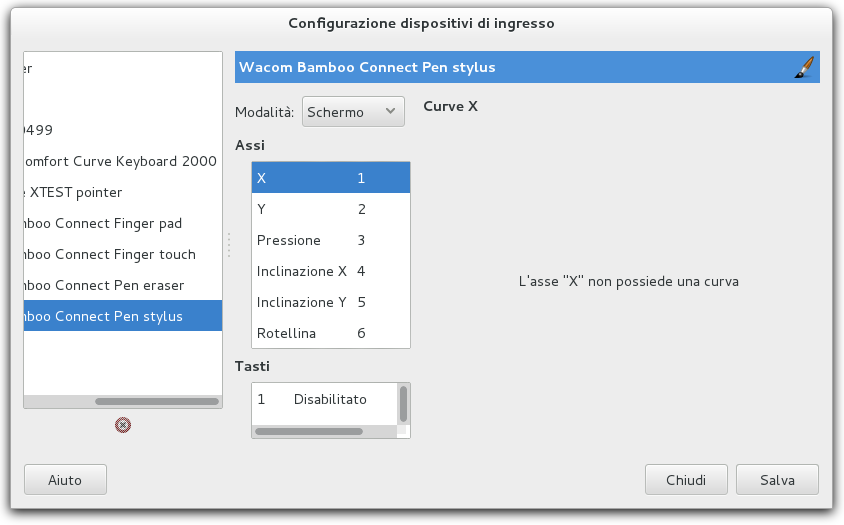Select the Inclinazione X axis row
844x525 pixels.
pyautogui.click(x=331, y=271)
